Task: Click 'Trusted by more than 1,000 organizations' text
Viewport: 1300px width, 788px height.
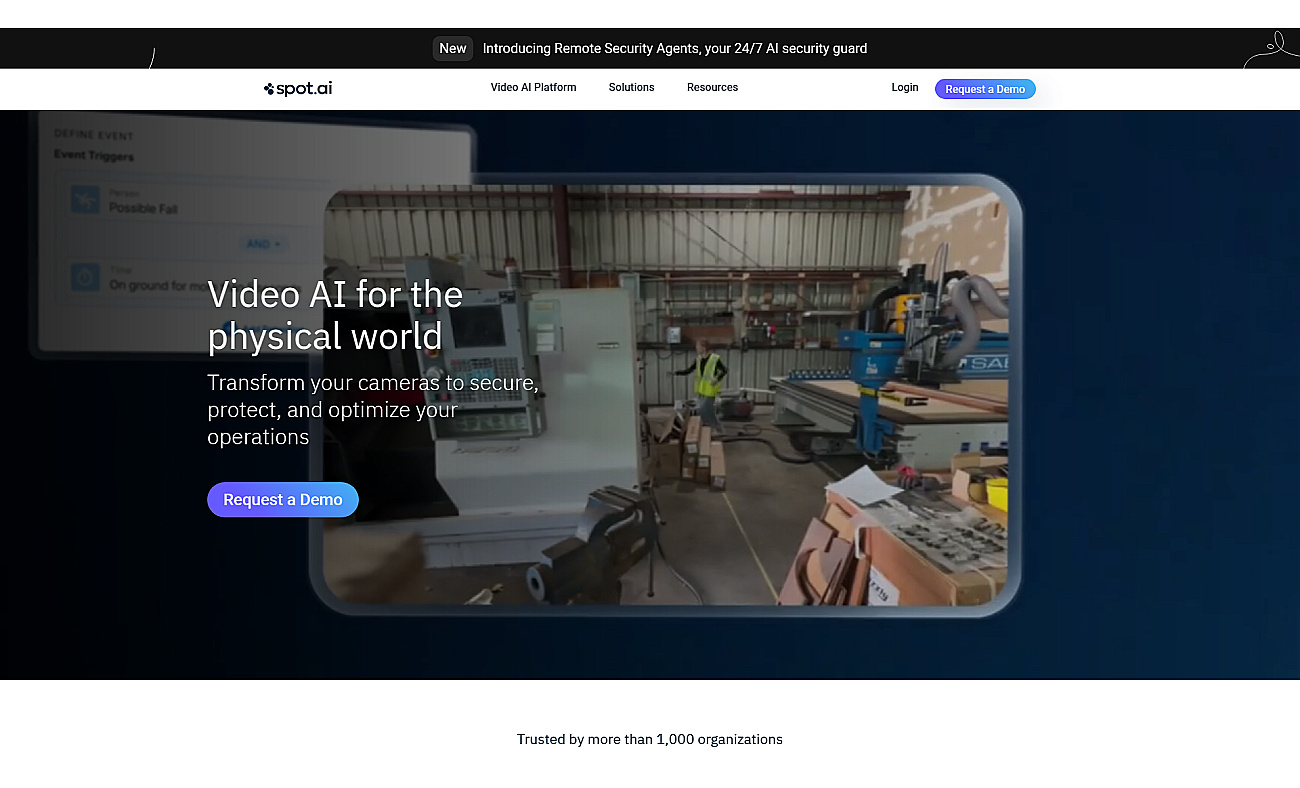Action: (x=650, y=739)
